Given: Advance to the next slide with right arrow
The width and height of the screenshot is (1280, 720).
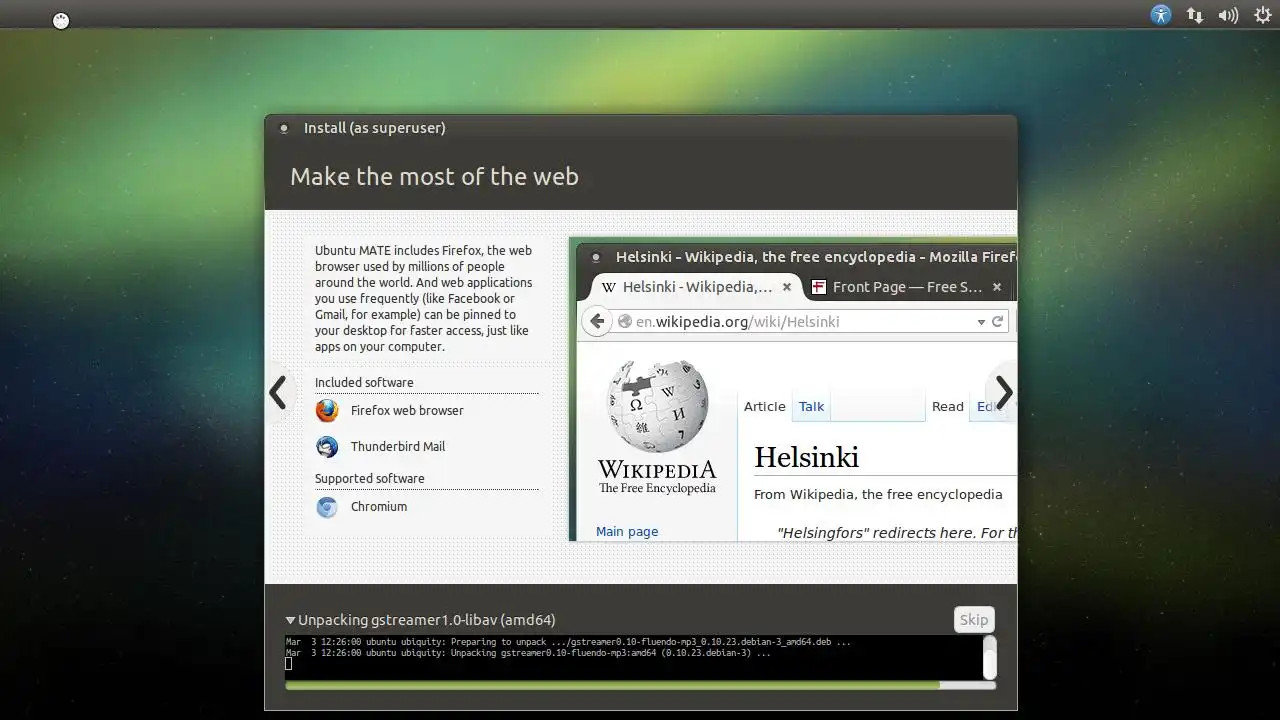Looking at the screenshot, I should pos(1004,392).
